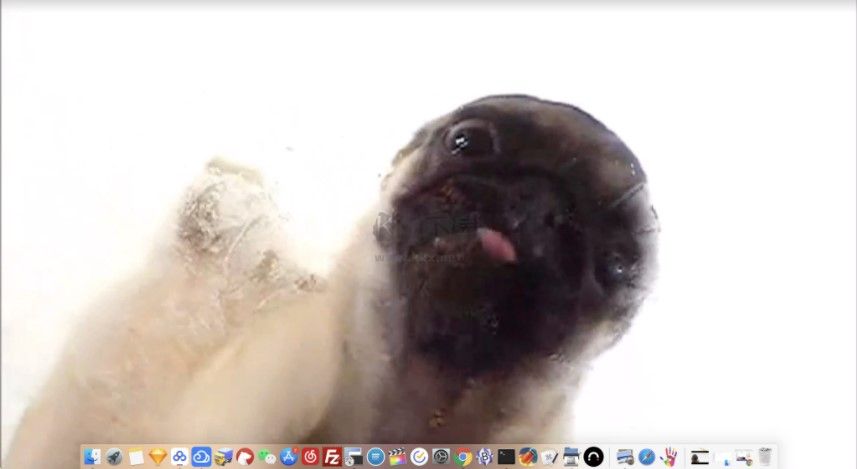This screenshot has width=857, height=469.
Task: Launch NetEase Music red icon
Action: [311, 457]
